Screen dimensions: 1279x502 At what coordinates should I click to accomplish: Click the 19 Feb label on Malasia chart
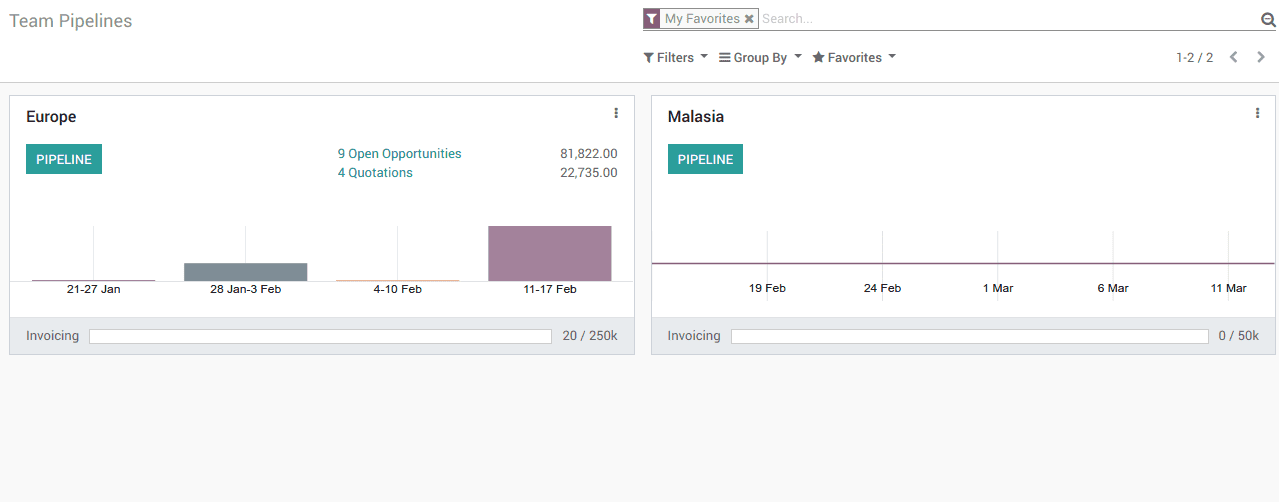pyautogui.click(x=767, y=288)
